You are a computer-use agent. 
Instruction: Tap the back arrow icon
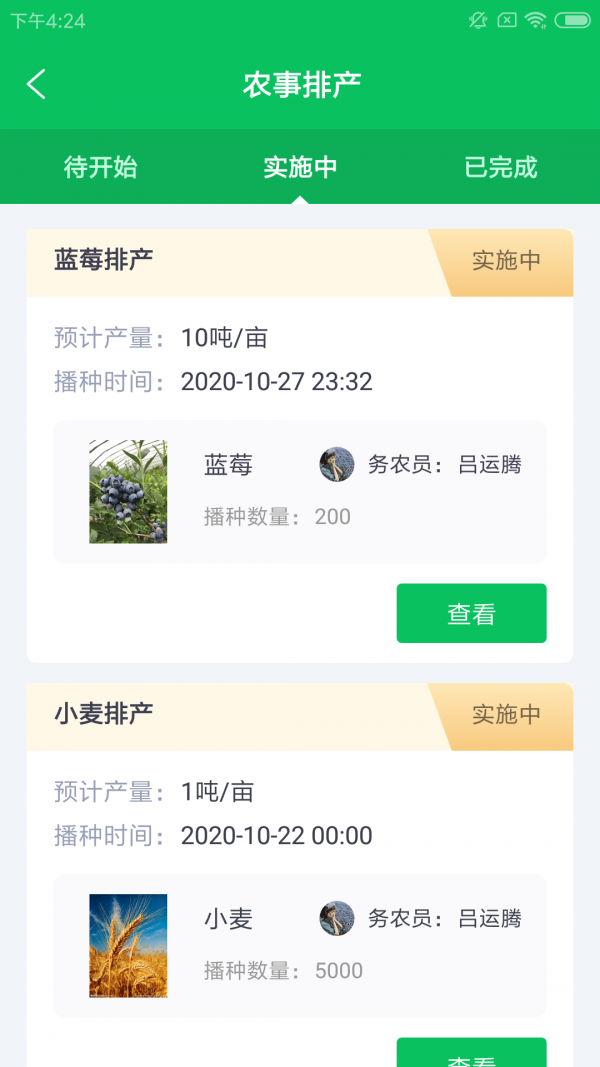tap(37, 84)
